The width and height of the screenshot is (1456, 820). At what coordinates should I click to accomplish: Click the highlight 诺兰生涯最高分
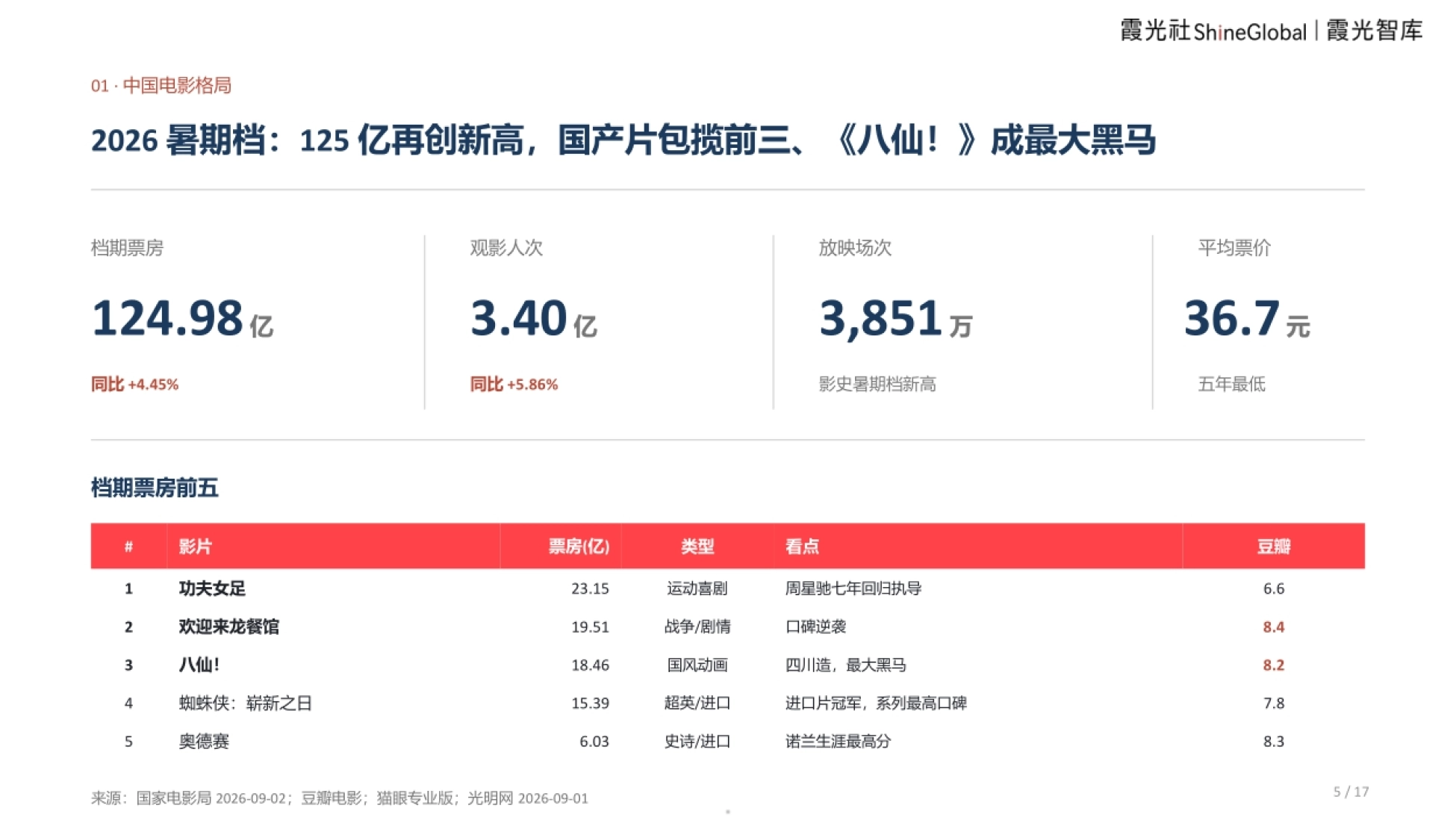click(839, 742)
